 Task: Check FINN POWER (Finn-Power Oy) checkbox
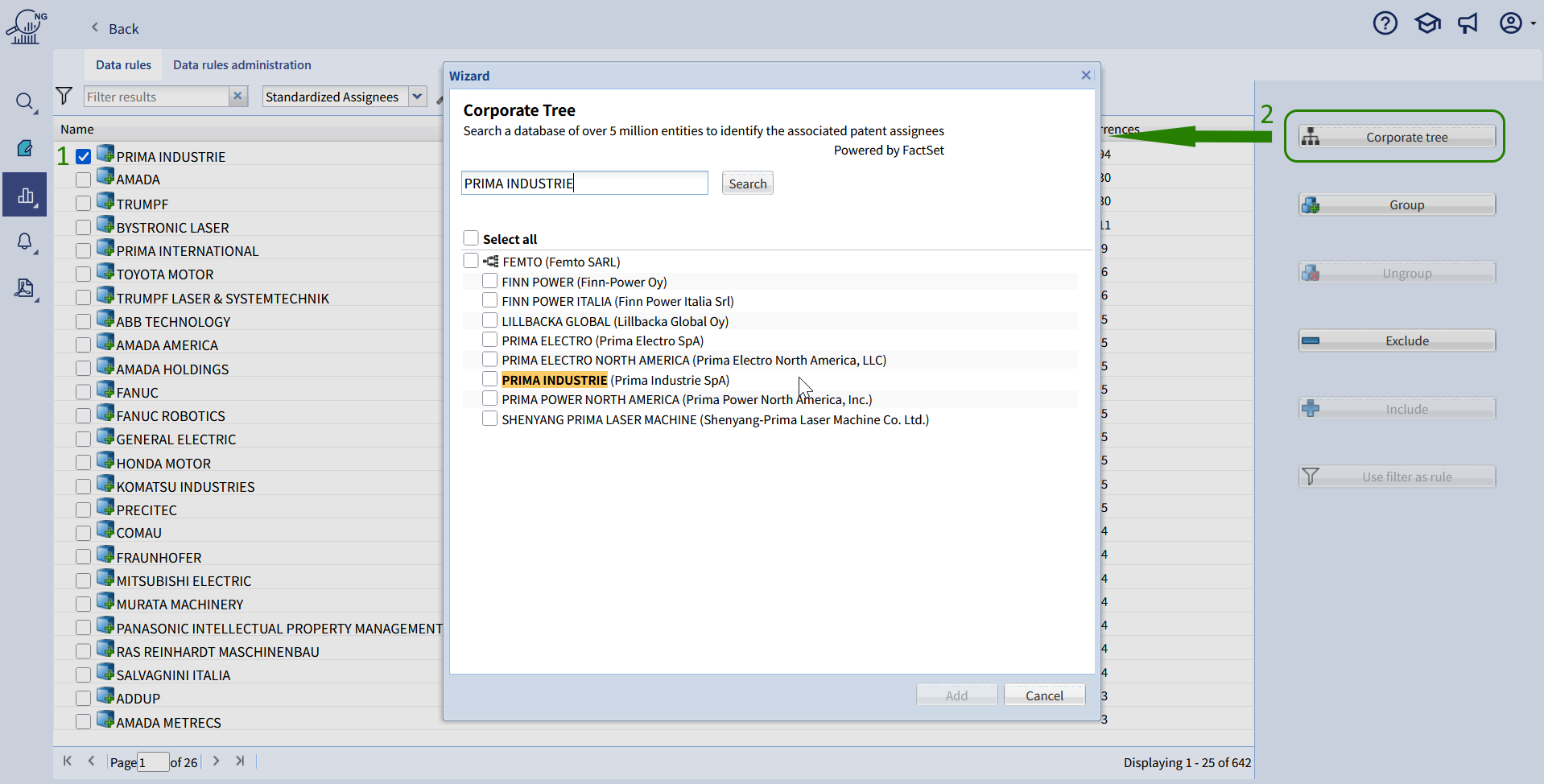489,281
